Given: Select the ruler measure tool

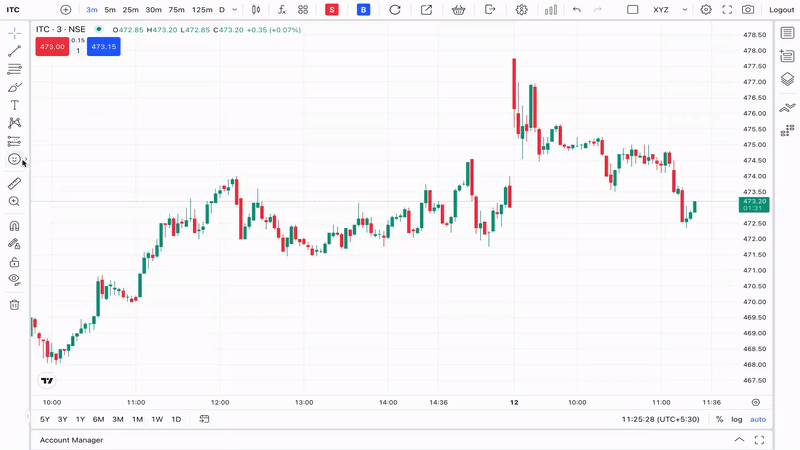Looking at the screenshot, I should pos(14,184).
